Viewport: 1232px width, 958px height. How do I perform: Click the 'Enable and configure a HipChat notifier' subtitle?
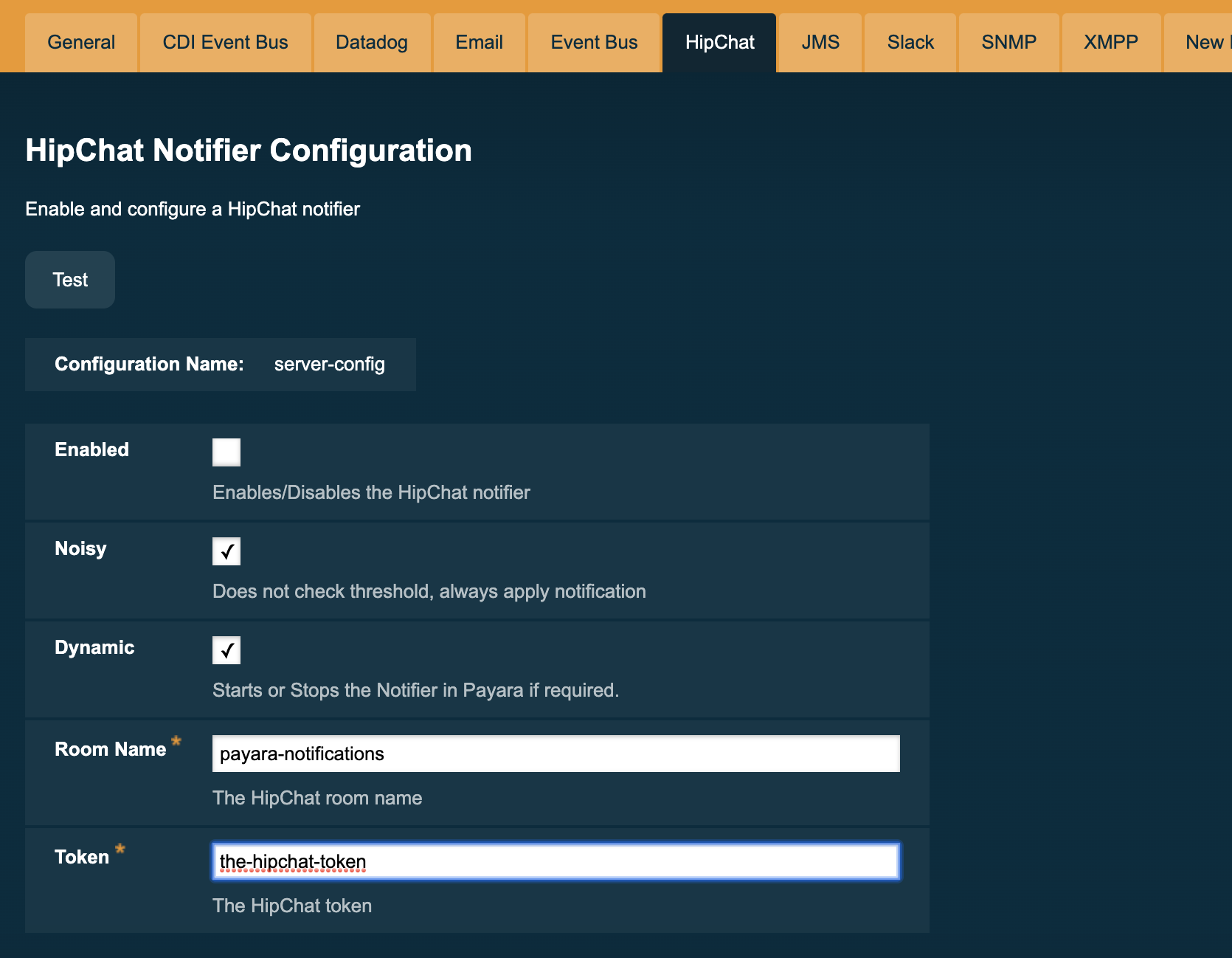point(193,209)
